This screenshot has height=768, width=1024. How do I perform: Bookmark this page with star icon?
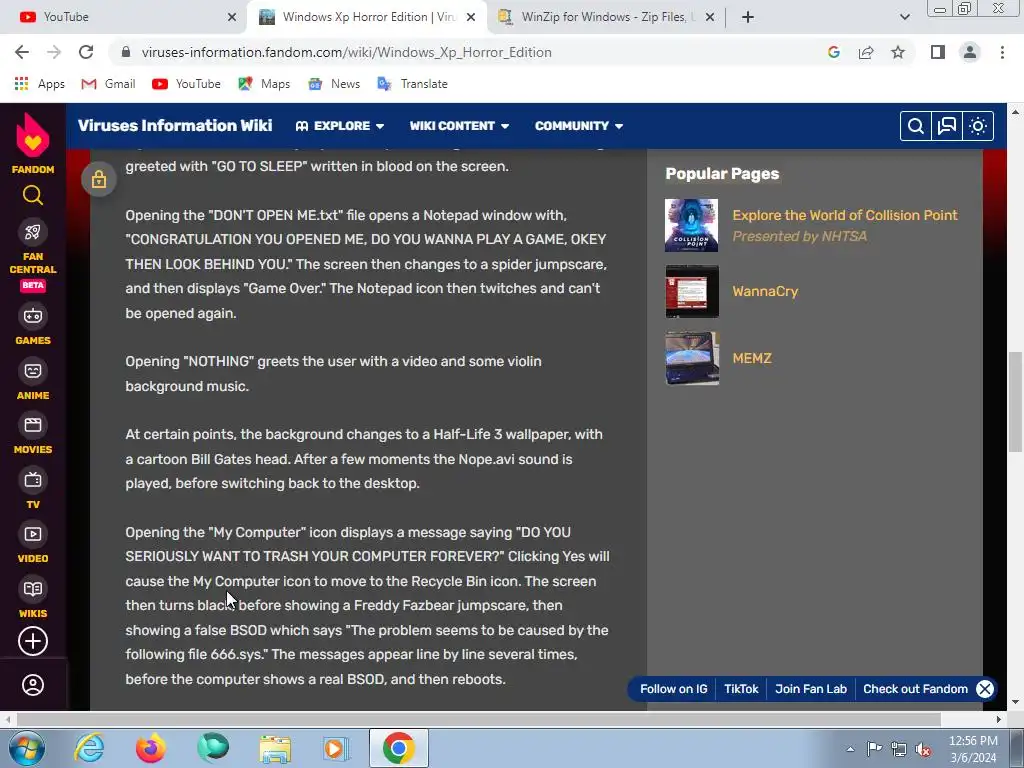click(898, 52)
